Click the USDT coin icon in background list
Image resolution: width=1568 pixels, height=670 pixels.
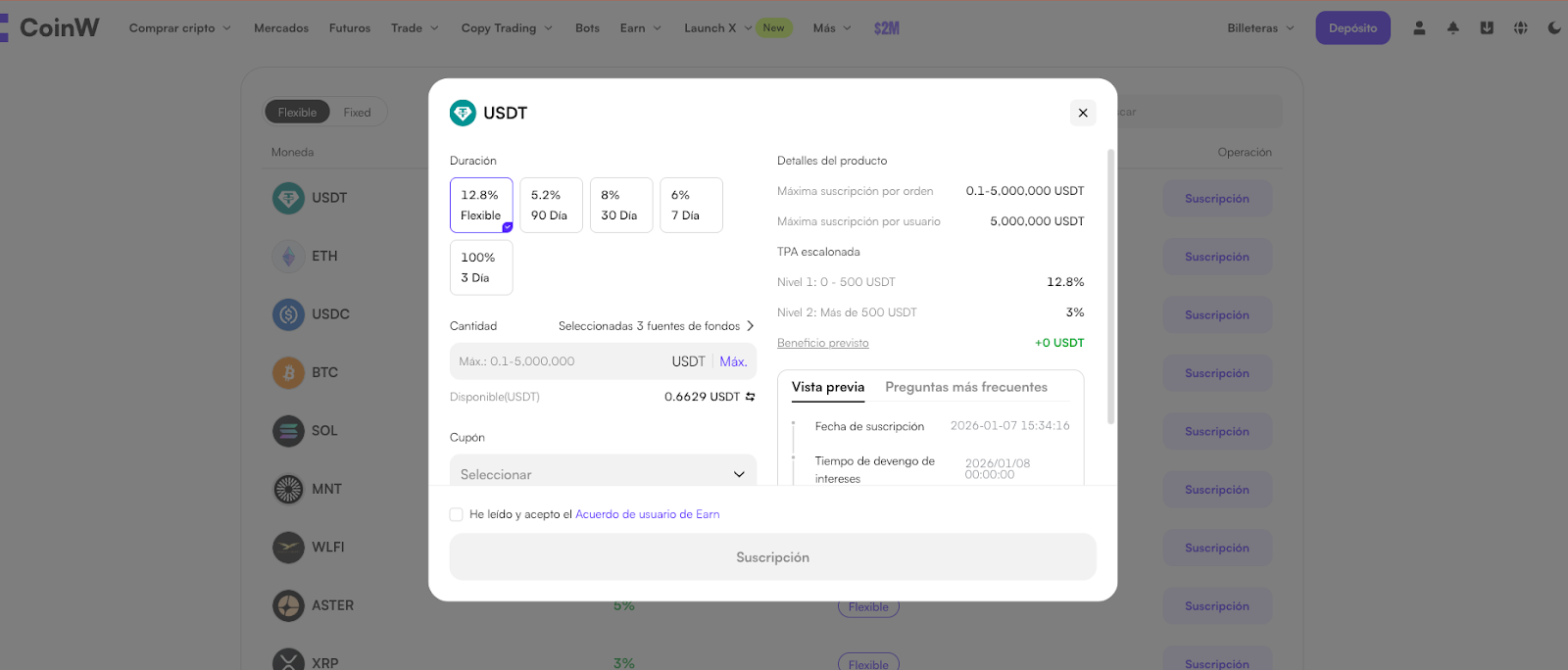point(288,198)
